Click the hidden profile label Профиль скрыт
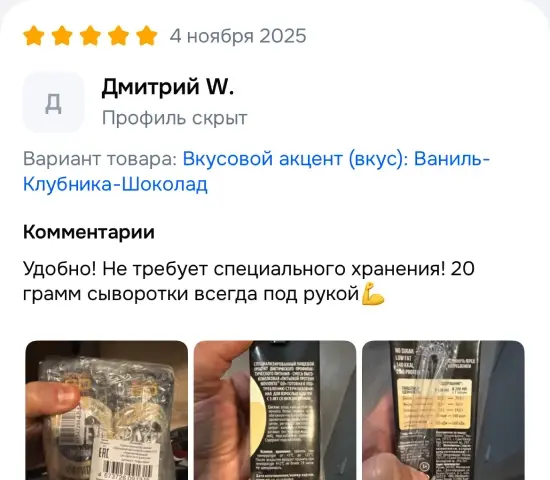The width and height of the screenshot is (550, 480). 175,118
